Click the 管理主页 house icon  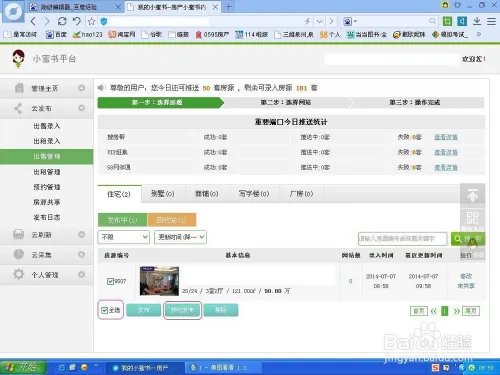pyautogui.click(x=19, y=88)
